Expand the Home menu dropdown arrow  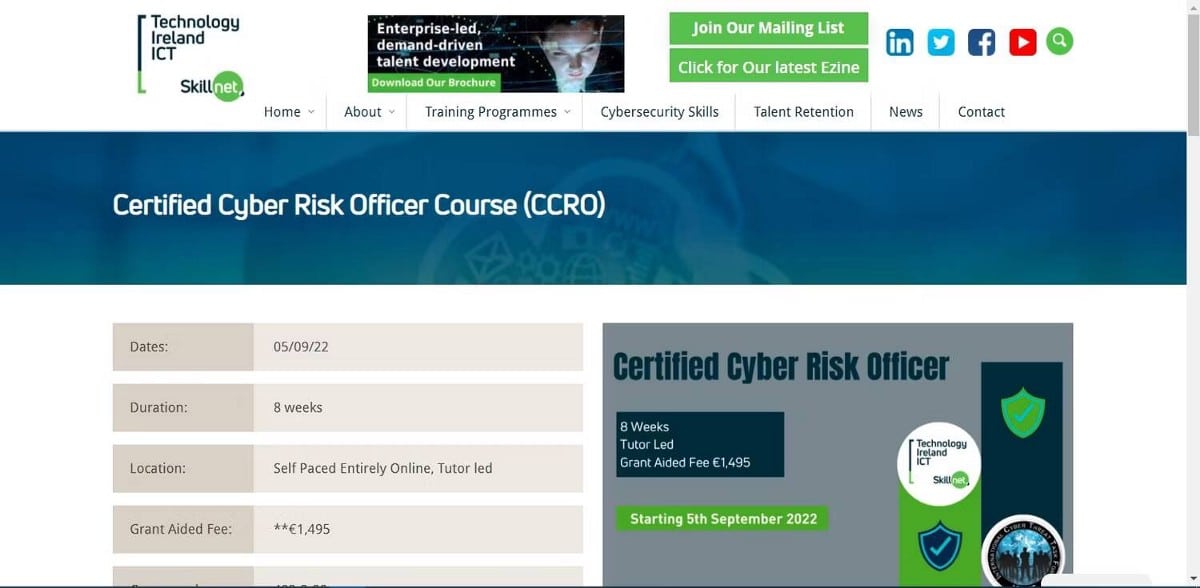click(311, 112)
